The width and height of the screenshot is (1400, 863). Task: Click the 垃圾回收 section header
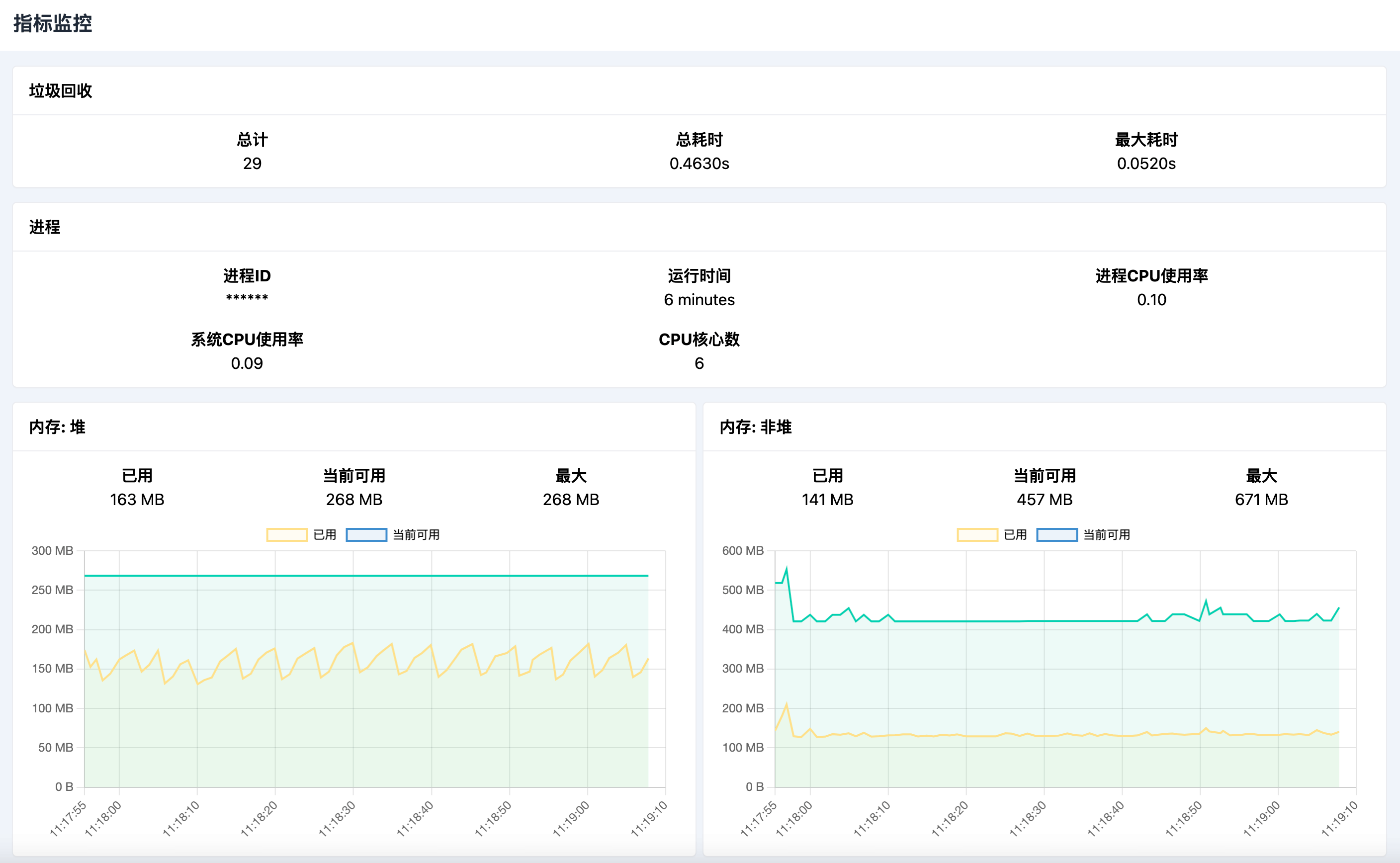61,91
